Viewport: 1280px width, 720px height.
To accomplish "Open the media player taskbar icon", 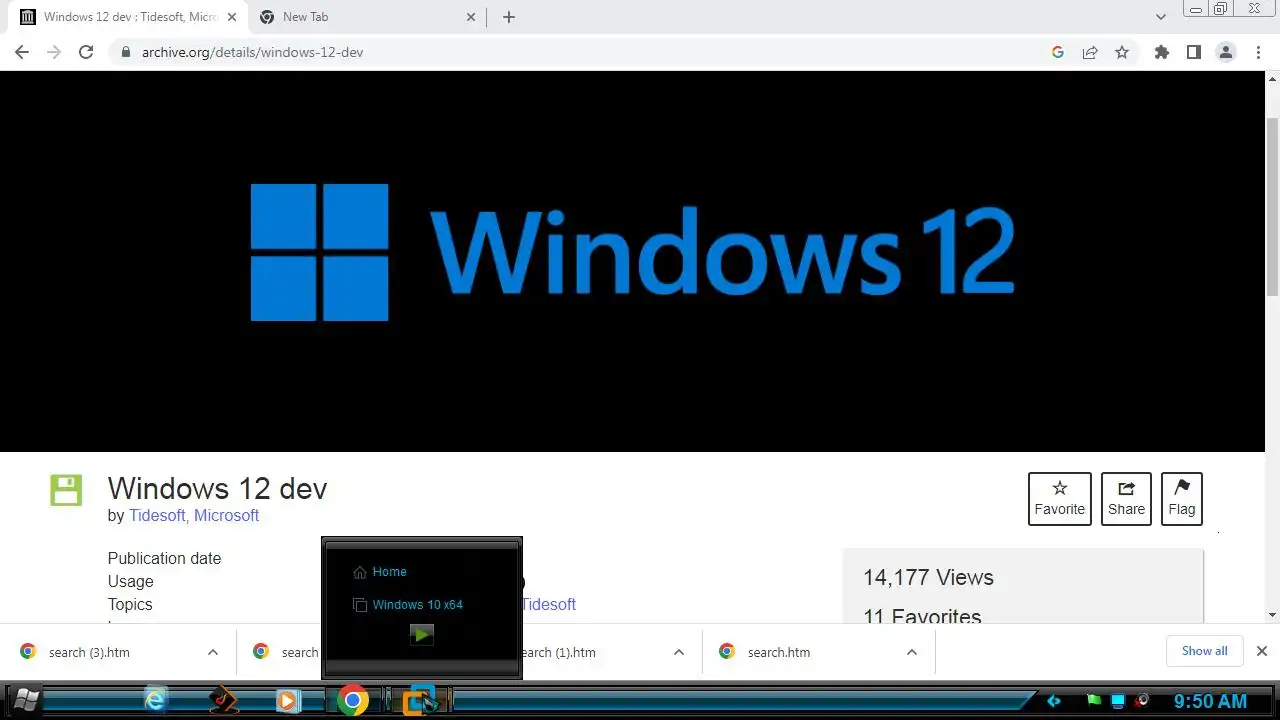I will tap(287, 700).
